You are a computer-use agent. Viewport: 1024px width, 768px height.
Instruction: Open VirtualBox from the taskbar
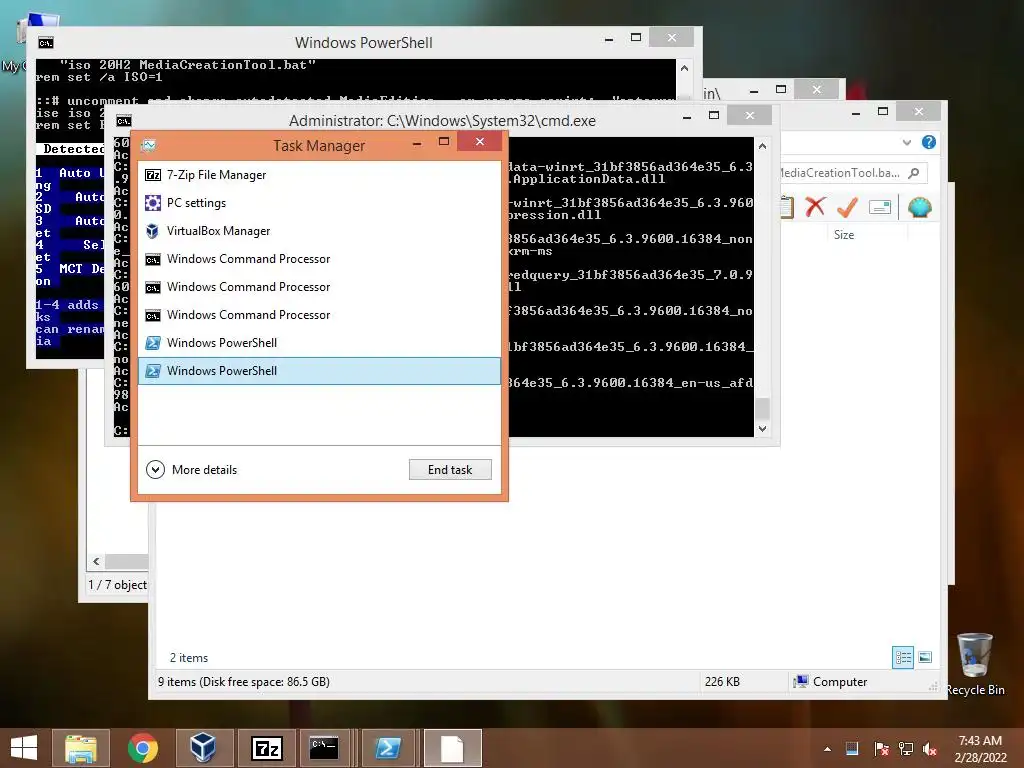pyautogui.click(x=204, y=748)
